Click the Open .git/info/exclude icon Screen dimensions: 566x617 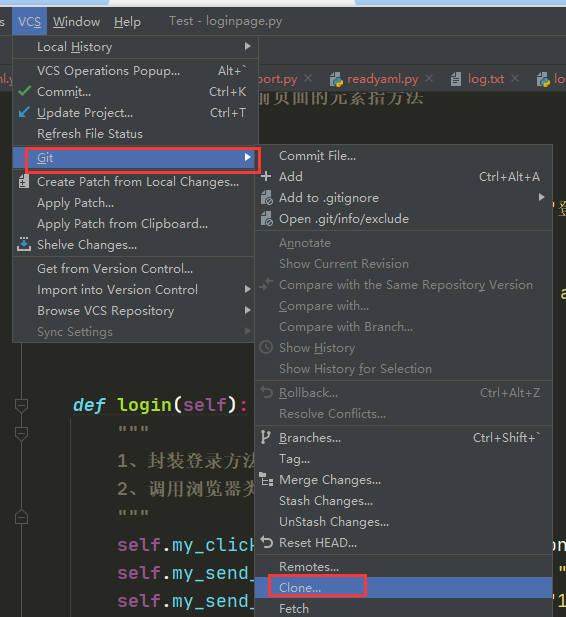pyautogui.click(x=267, y=219)
